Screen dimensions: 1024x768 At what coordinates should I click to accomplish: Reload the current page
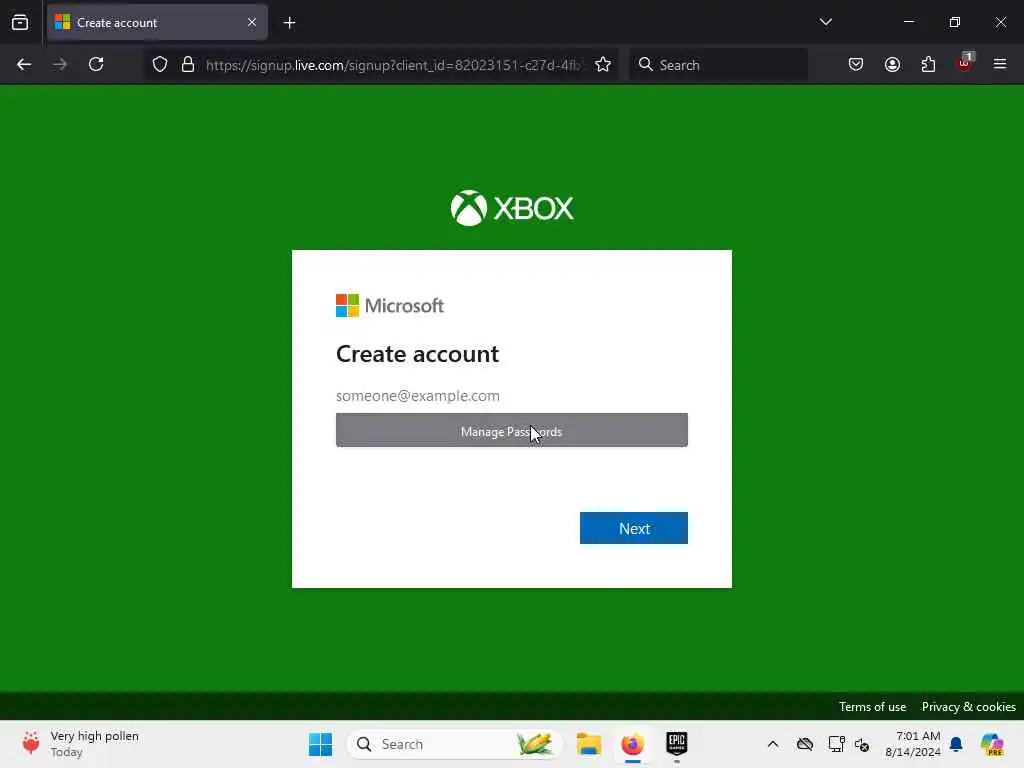[96, 64]
